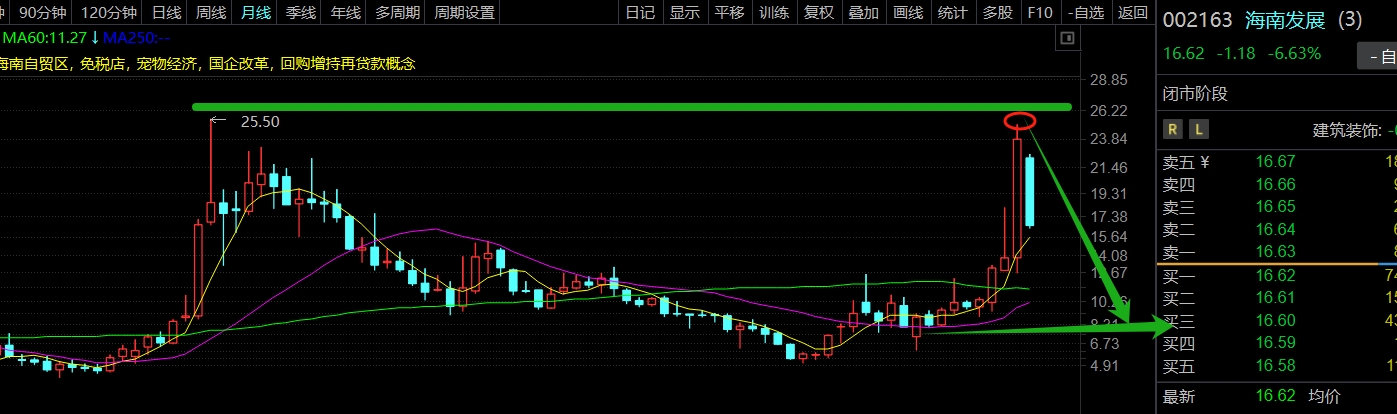This screenshot has width=1397, height=414.
Task: Select the 日线 daily period tab
Action: coord(166,12)
